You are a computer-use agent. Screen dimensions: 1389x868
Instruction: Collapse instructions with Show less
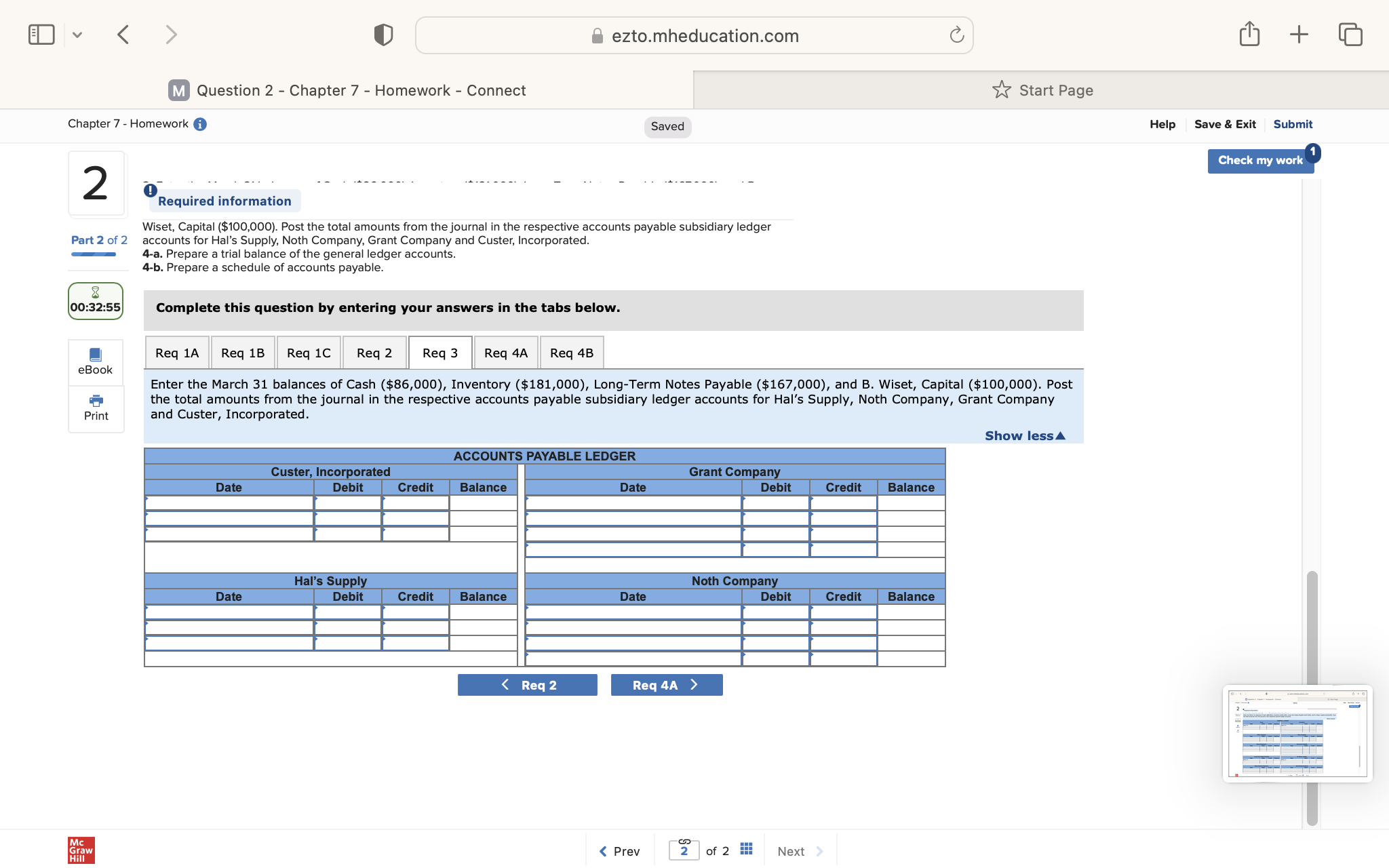1024,435
